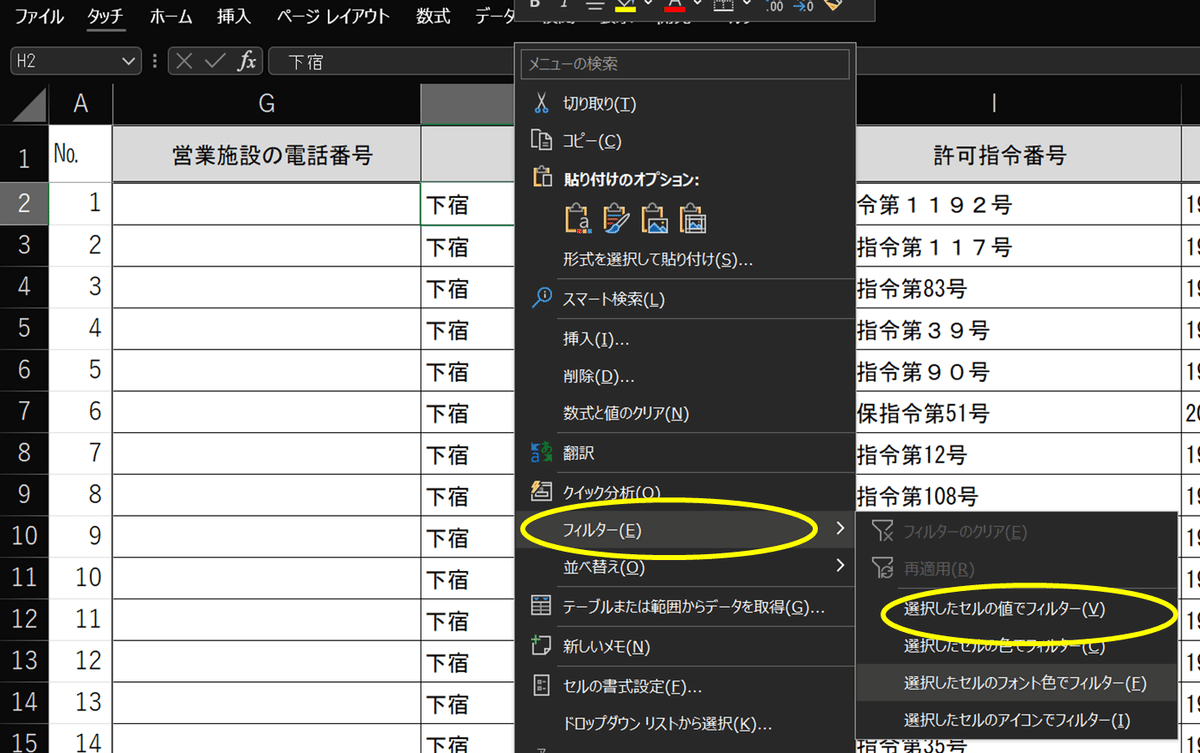The width and height of the screenshot is (1200, 753).
Task: Select 選択したセルのフォント色でフィルター(F)
Action: point(1025,683)
